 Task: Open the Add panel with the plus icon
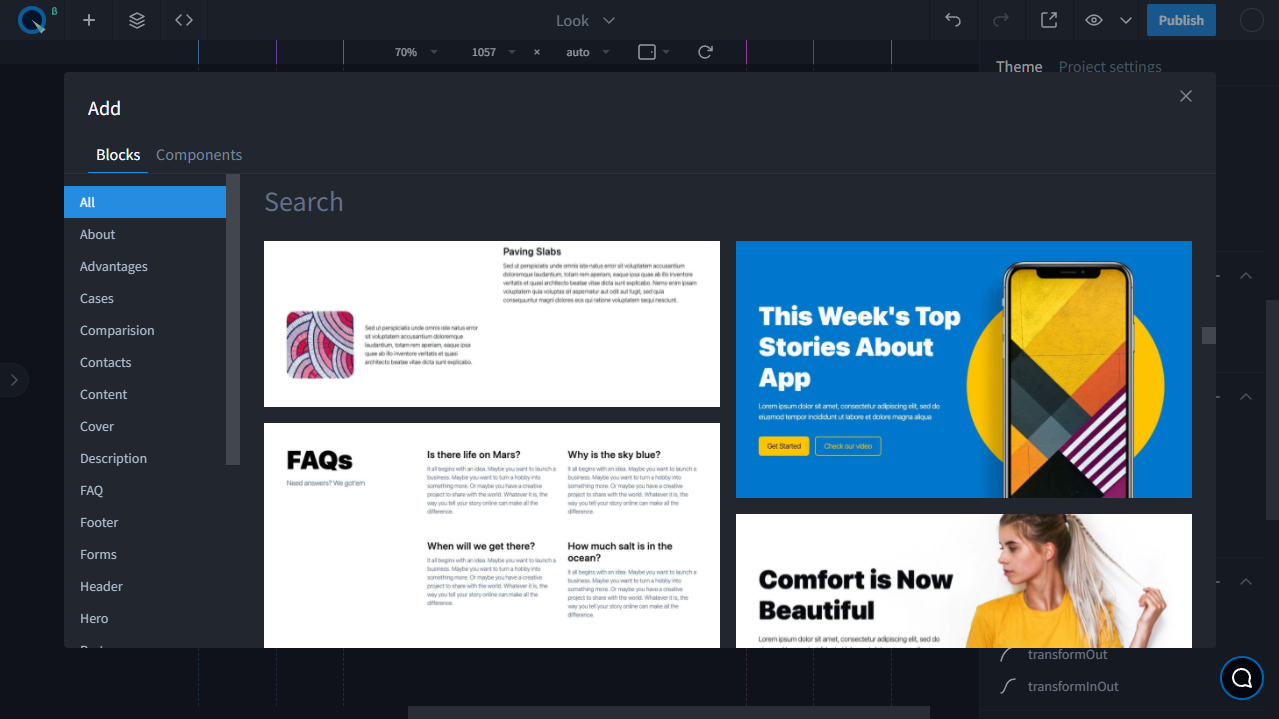89,20
